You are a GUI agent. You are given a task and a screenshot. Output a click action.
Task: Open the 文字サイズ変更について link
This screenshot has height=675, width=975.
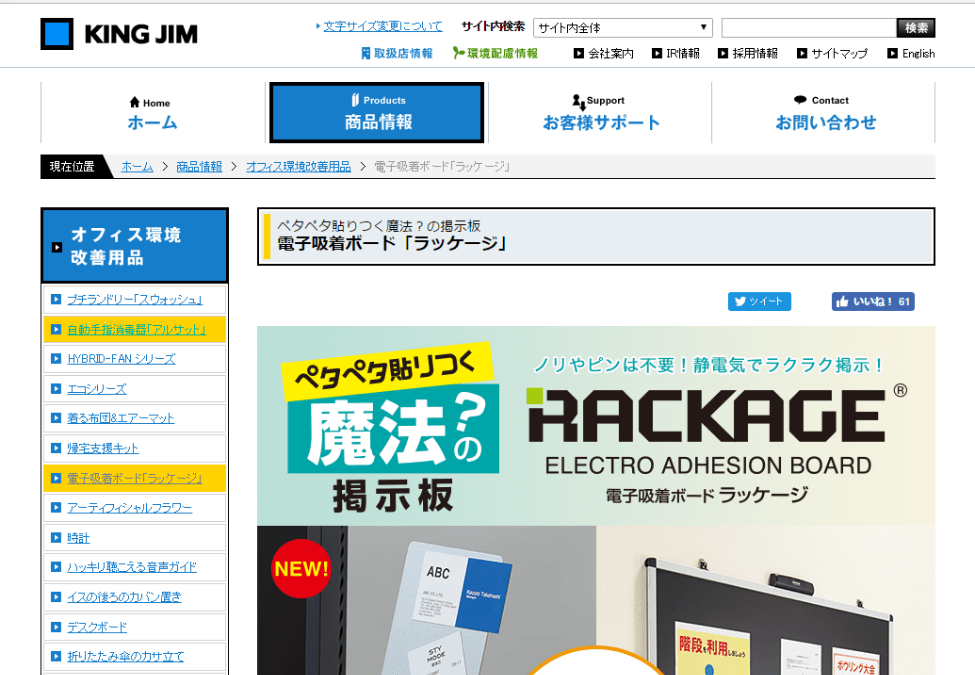point(382,26)
